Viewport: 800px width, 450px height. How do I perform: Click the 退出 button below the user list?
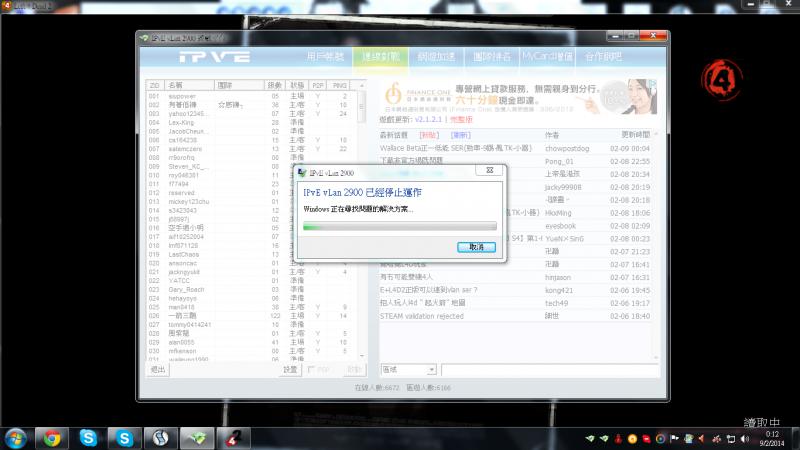tap(158, 369)
